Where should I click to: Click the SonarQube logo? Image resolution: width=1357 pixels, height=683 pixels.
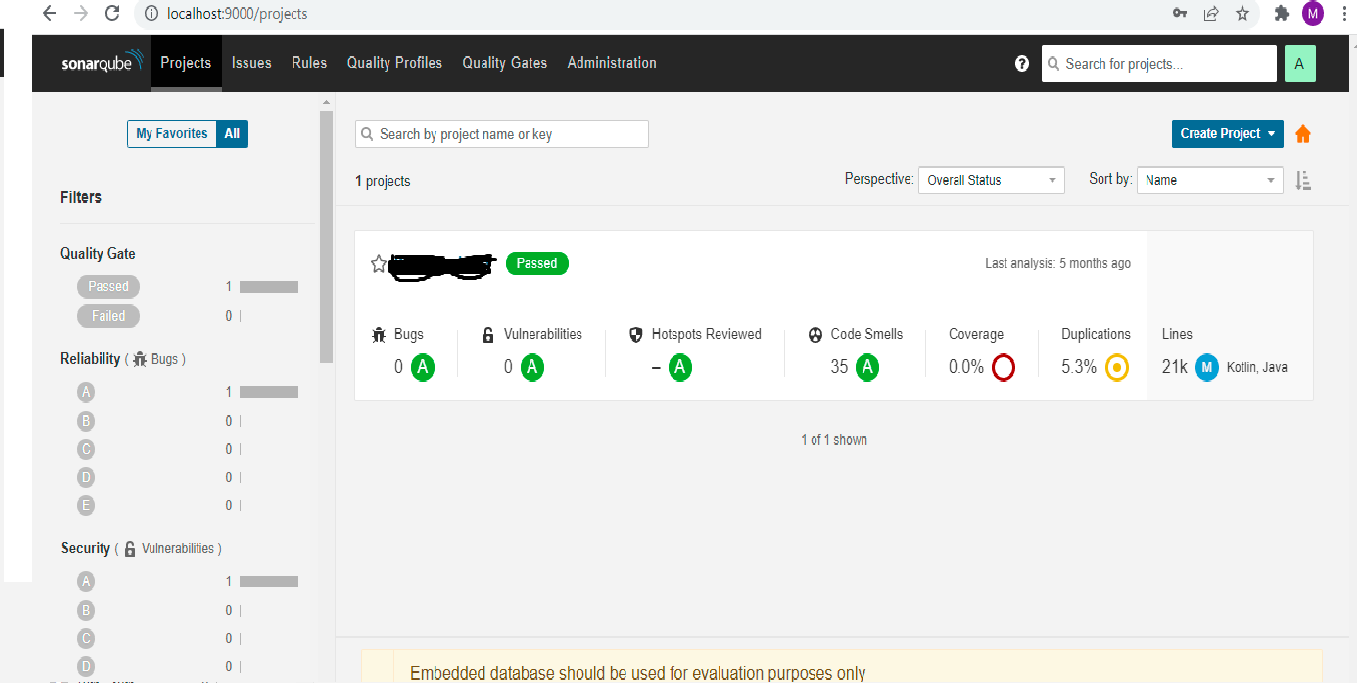98,62
